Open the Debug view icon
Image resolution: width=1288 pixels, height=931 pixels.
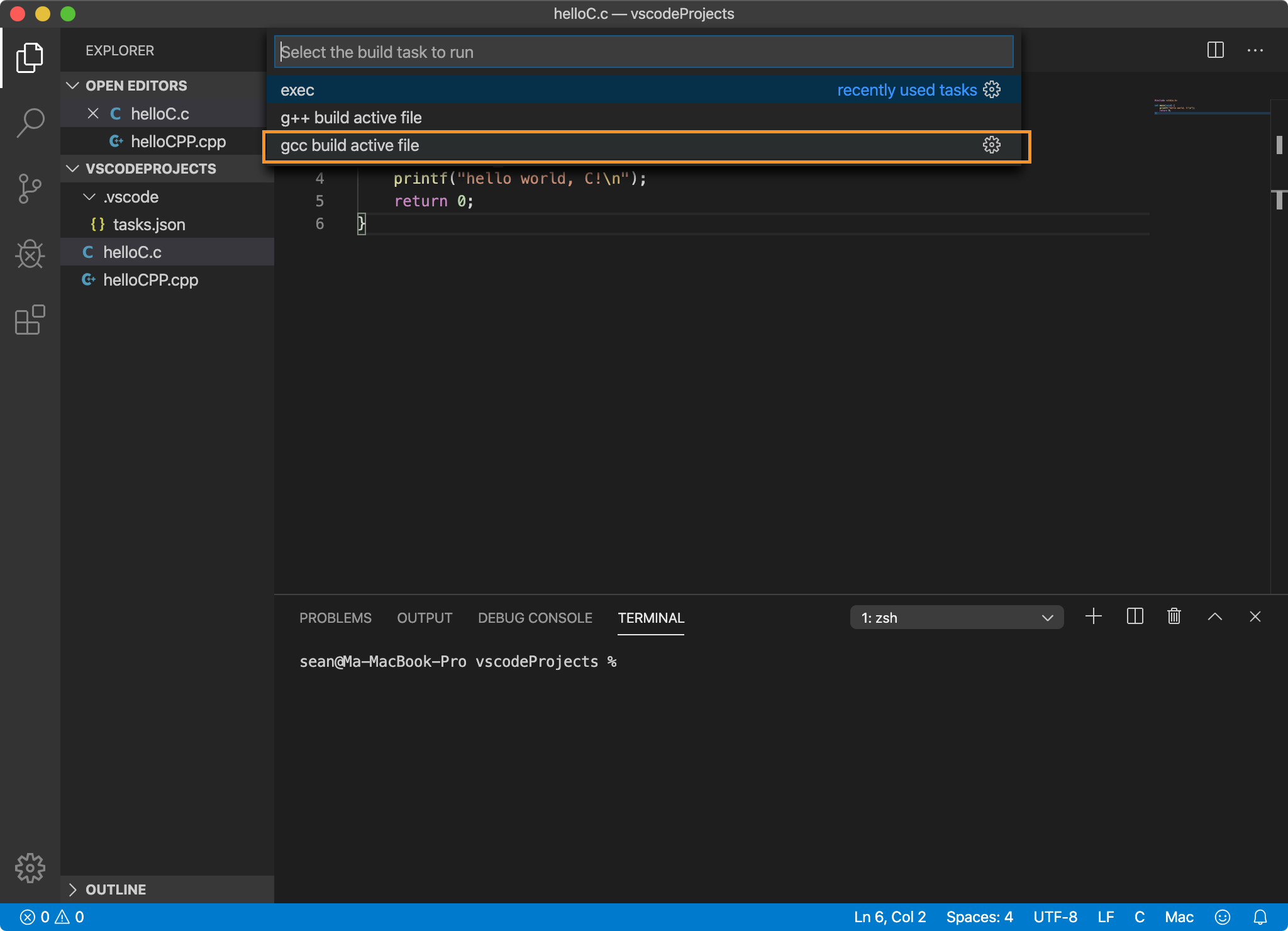point(30,255)
